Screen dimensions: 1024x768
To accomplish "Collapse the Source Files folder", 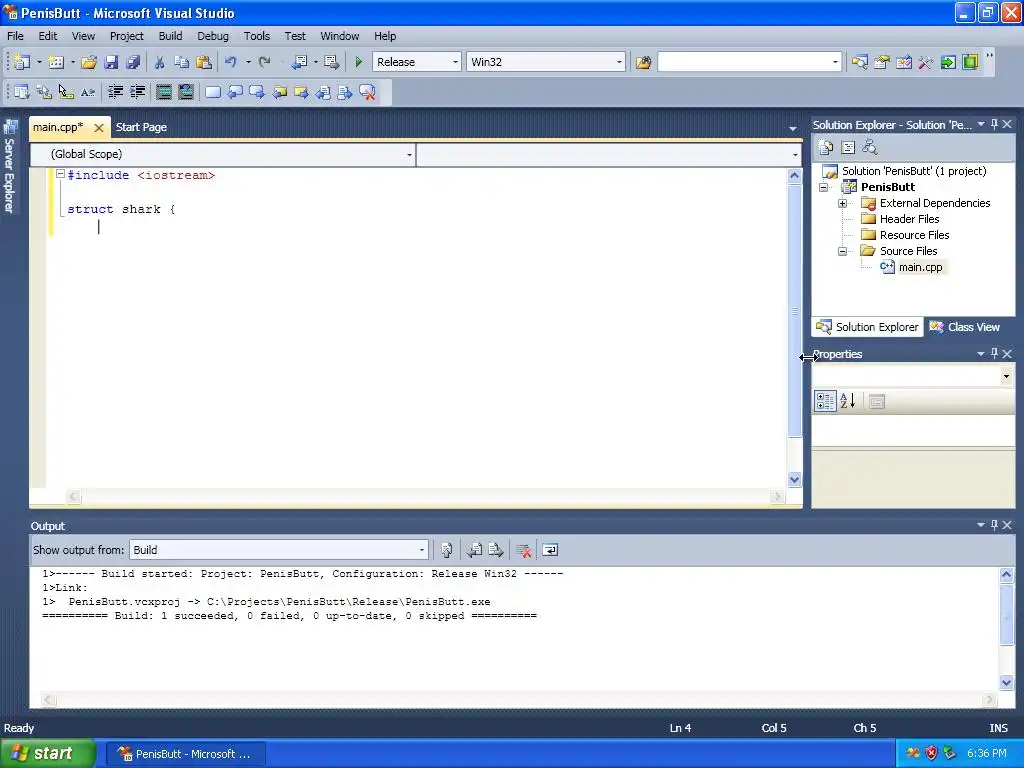I will point(842,251).
